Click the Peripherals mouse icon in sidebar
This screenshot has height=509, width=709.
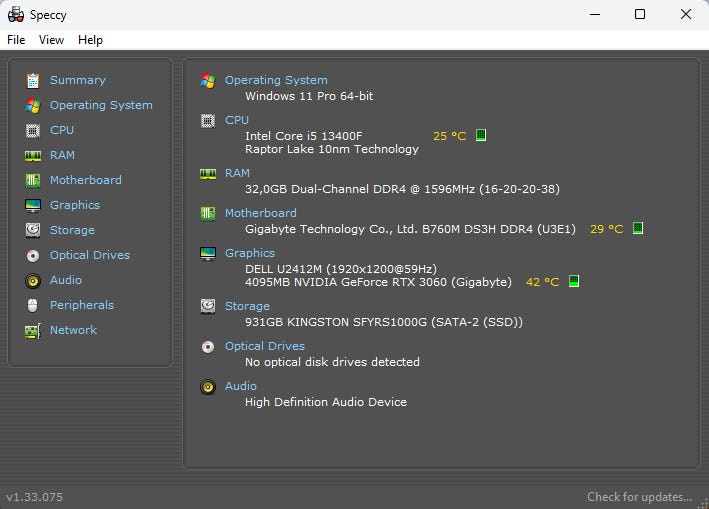coord(33,305)
